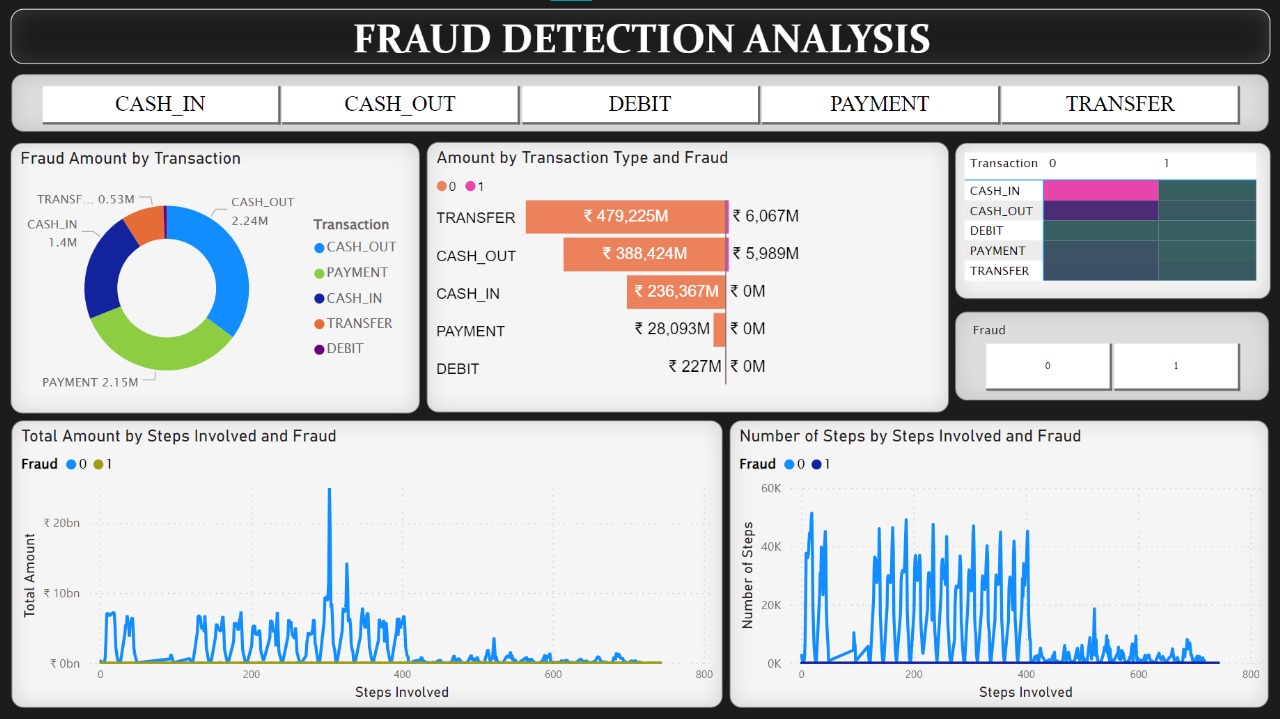The image size is (1280, 719).
Task: Click PAYMENT green legend marker
Action: click(319, 273)
